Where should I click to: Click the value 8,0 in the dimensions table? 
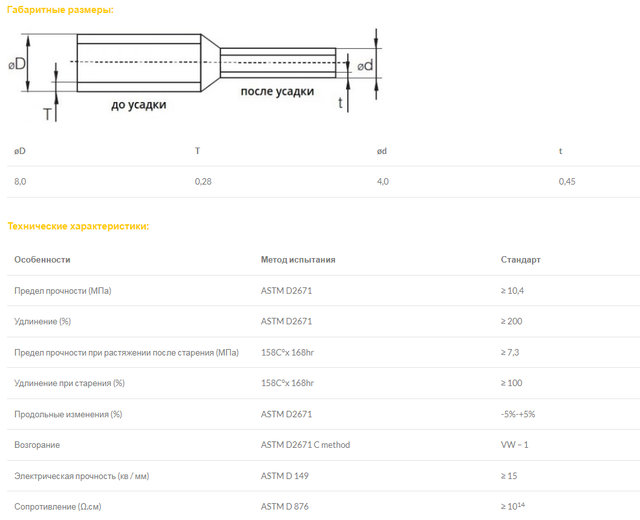coord(20,181)
